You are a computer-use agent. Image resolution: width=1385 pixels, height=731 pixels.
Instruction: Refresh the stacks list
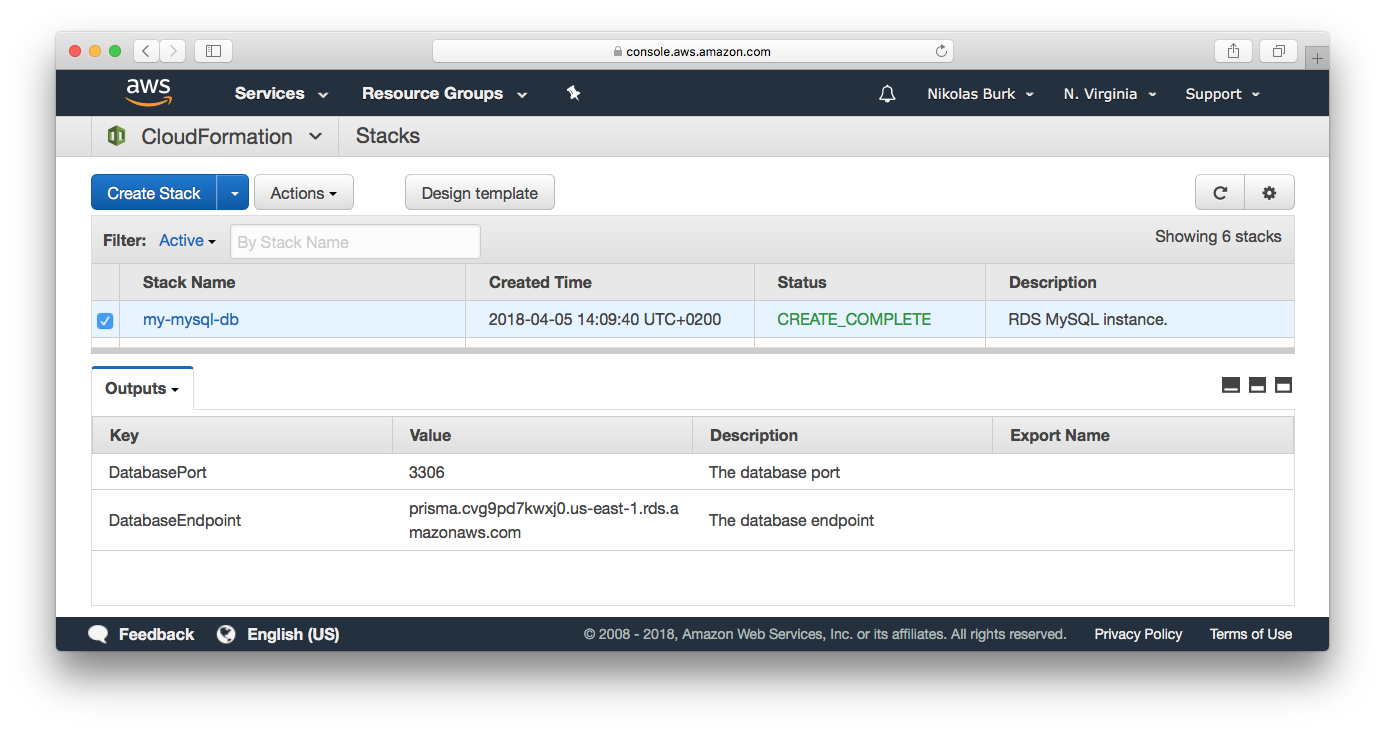point(1220,193)
